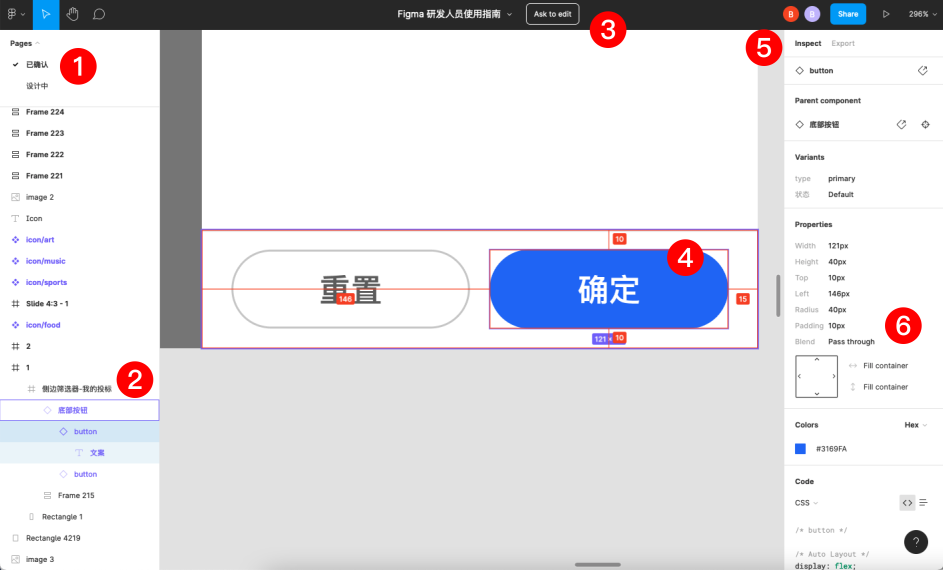Screen dimensions: 943x570
Task: Click the component icon of icon/food layer
Action: tap(16, 325)
